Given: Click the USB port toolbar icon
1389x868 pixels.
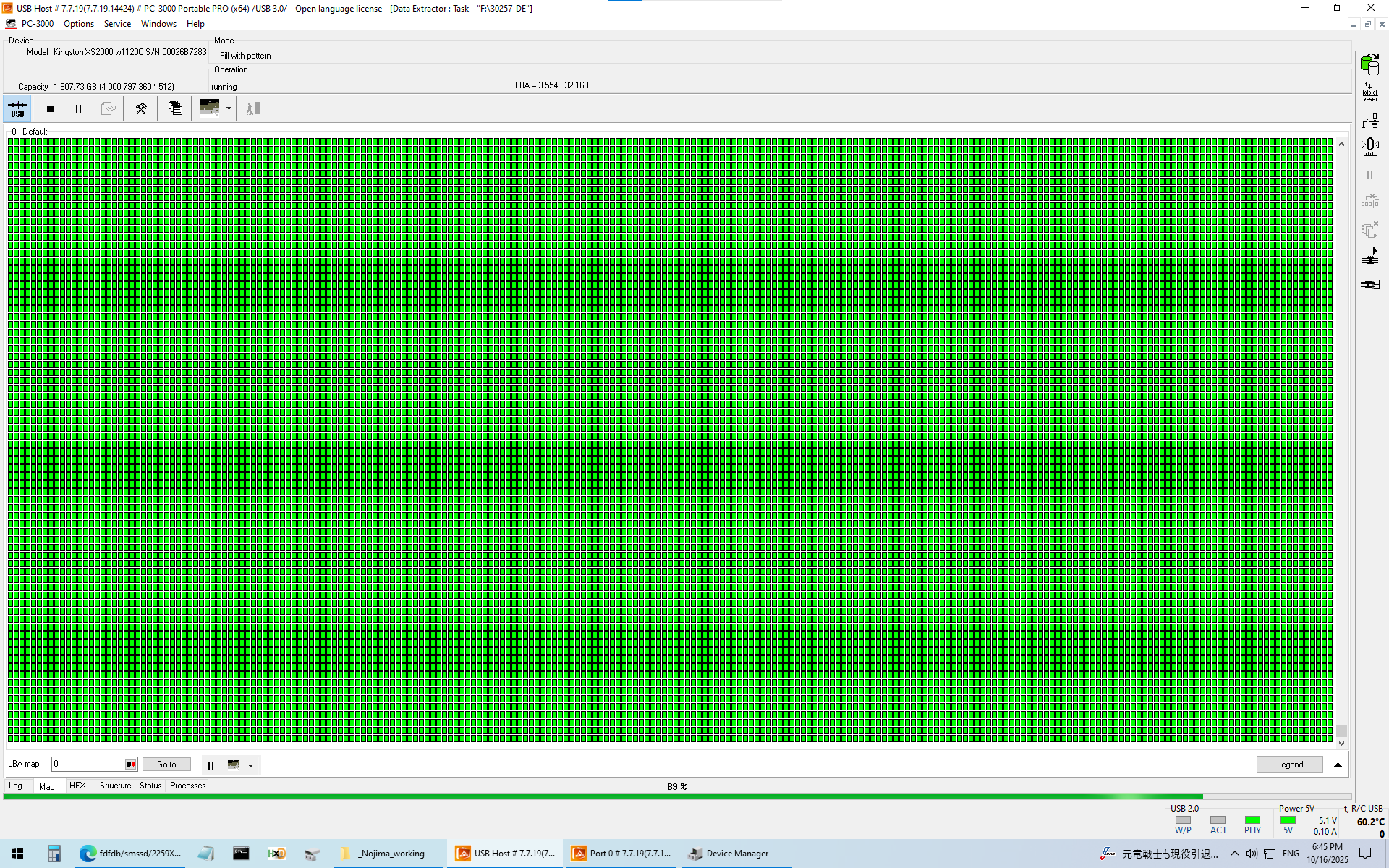Looking at the screenshot, I should point(17,109).
